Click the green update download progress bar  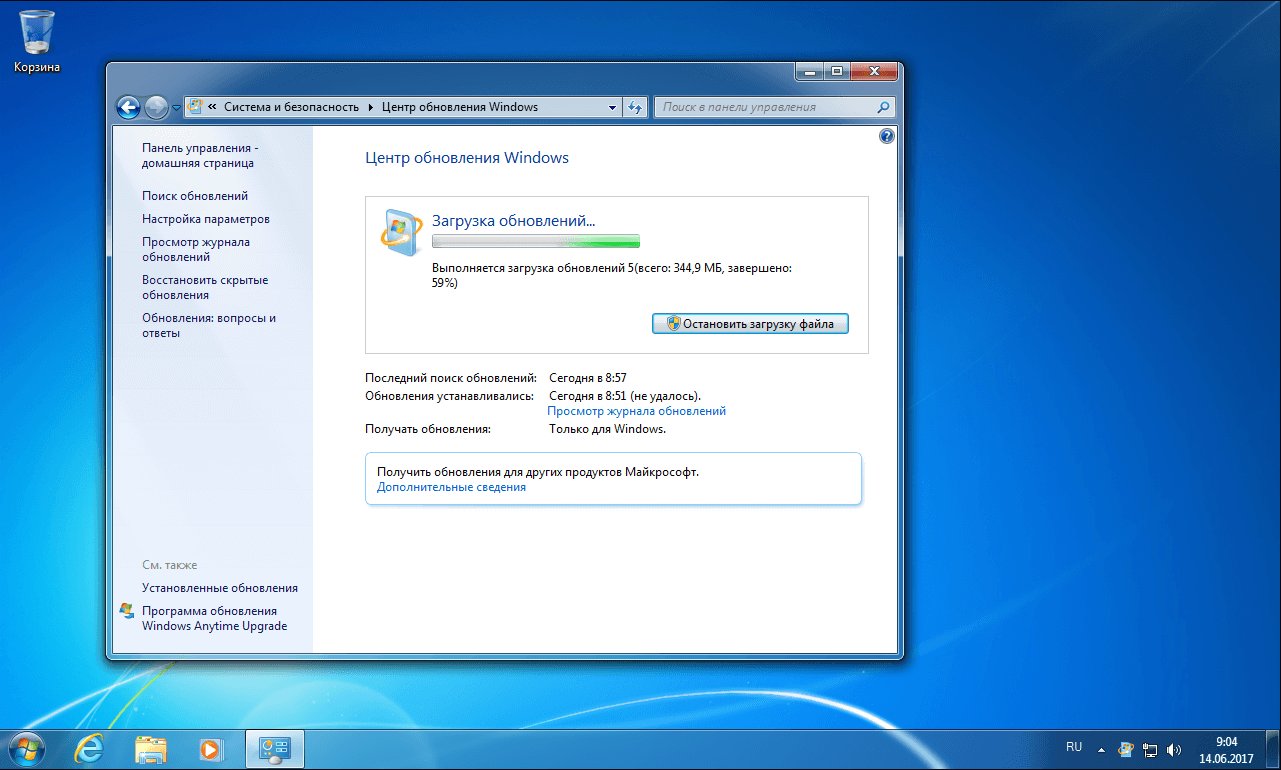click(x=535, y=241)
